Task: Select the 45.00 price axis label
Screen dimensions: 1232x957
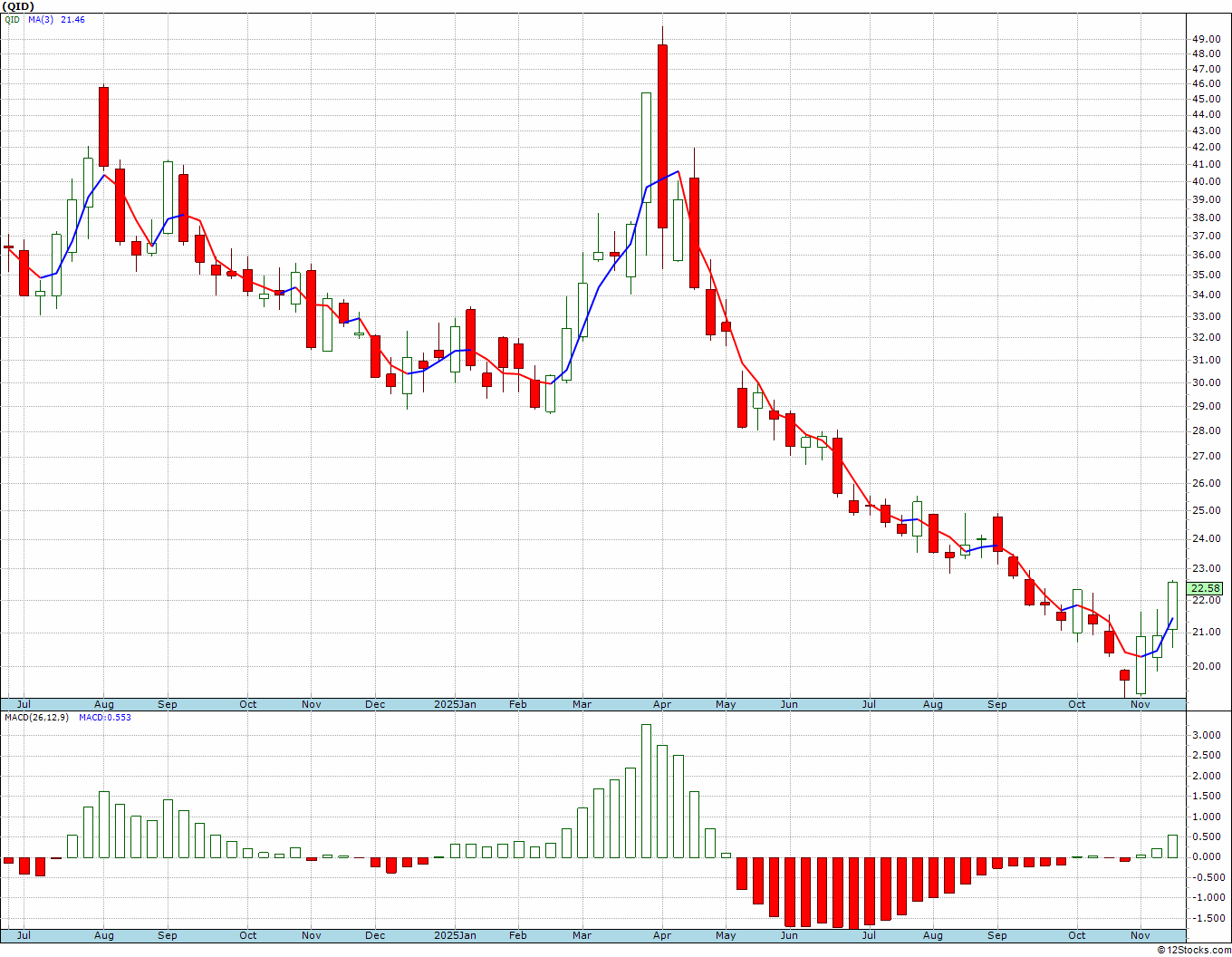Action: pyautogui.click(x=1206, y=99)
